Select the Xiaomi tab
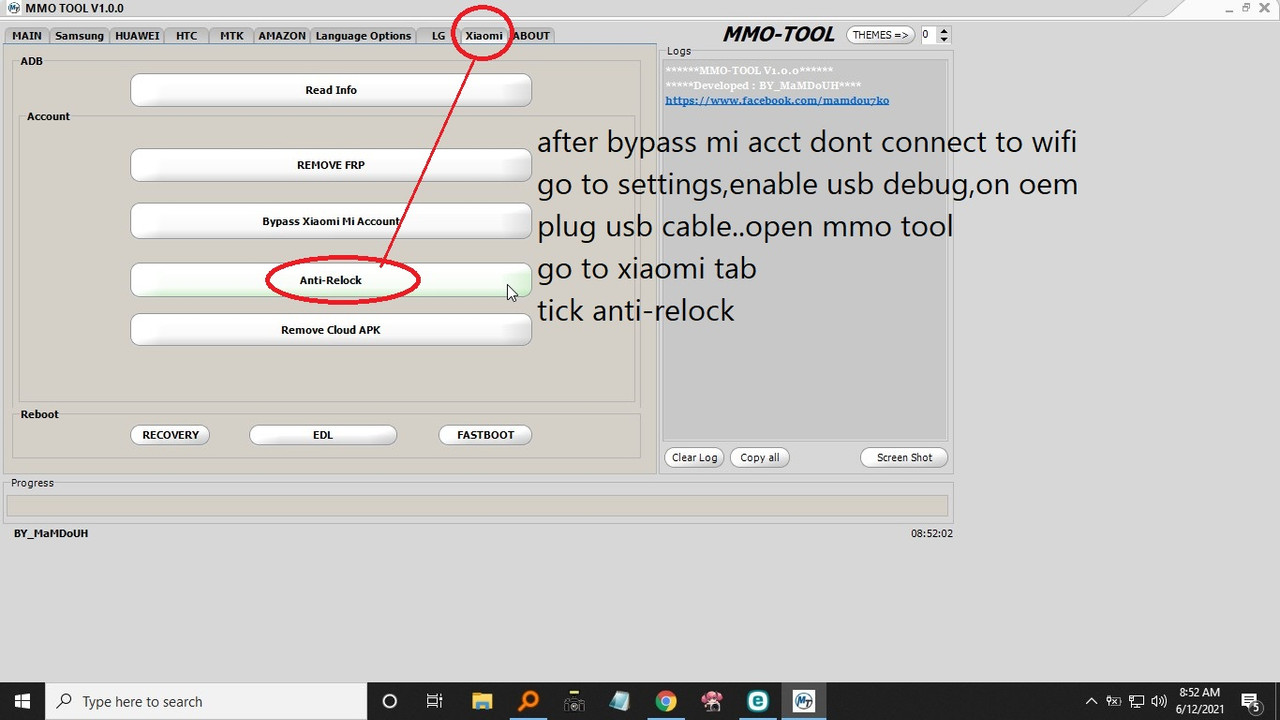Viewport: 1280px width, 720px height. point(484,35)
